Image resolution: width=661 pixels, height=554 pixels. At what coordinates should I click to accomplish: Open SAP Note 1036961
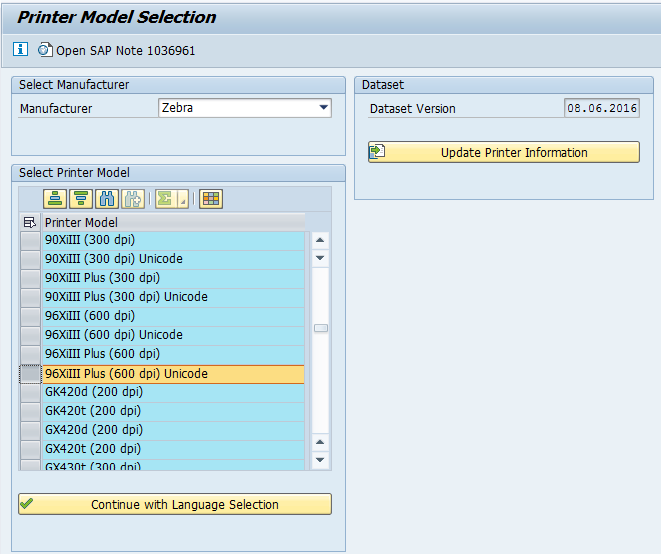tap(115, 50)
